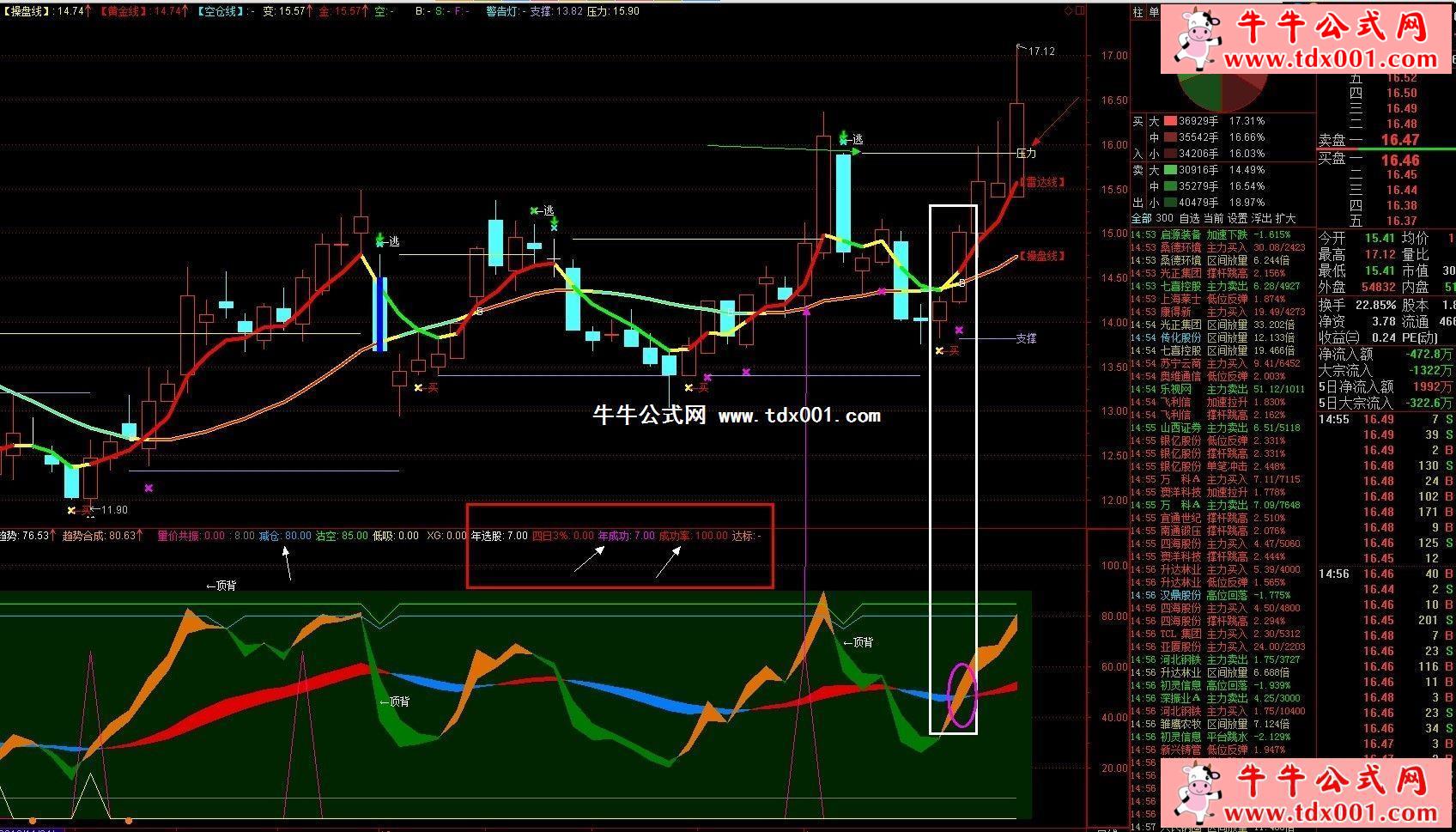Select the 300 filter option
The height and width of the screenshot is (832, 1456).
1164,219
